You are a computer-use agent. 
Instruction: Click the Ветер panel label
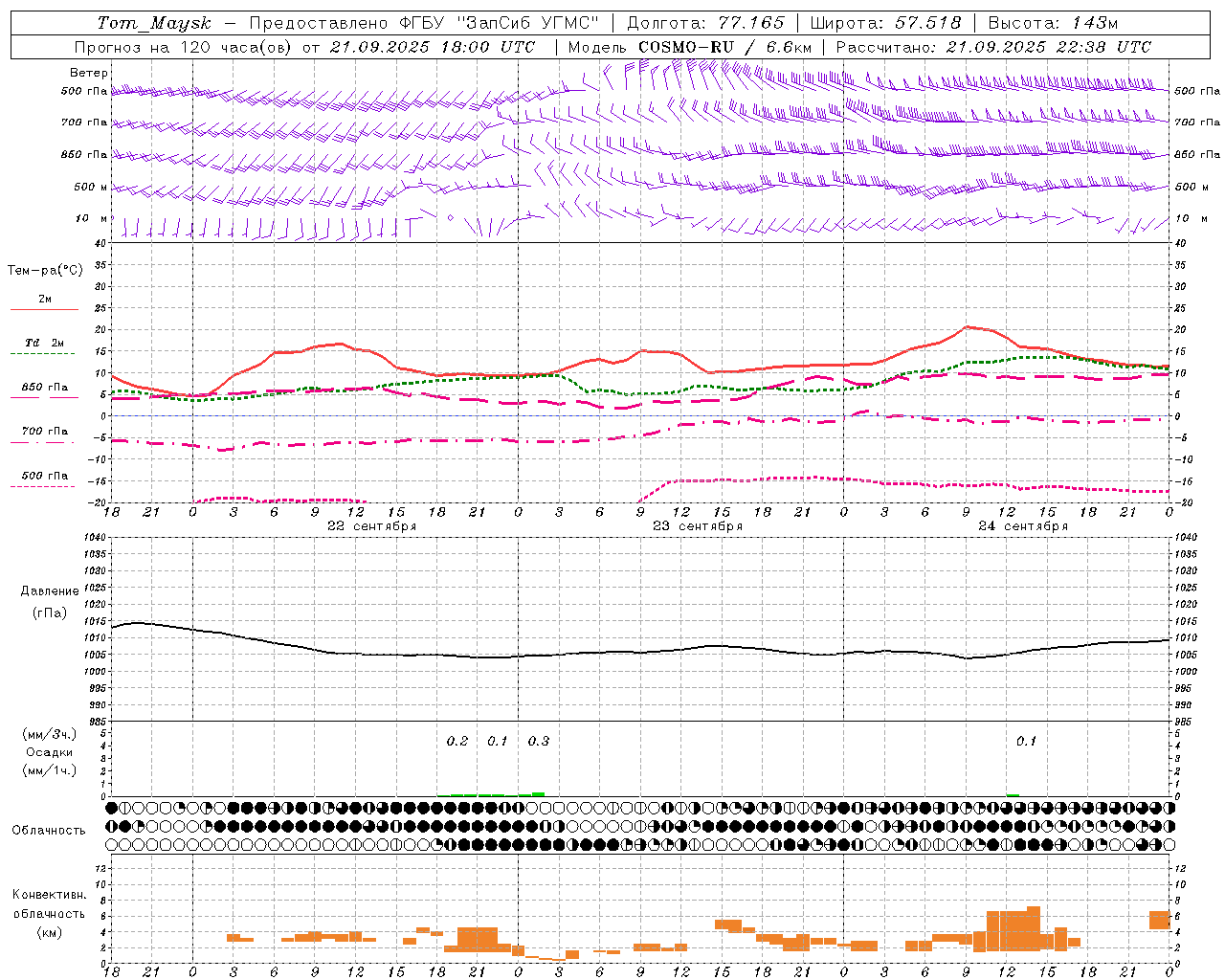[89, 73]
